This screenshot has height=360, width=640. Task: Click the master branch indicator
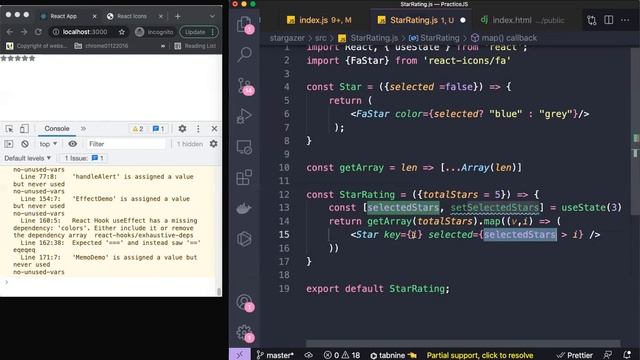click(274, 355)
